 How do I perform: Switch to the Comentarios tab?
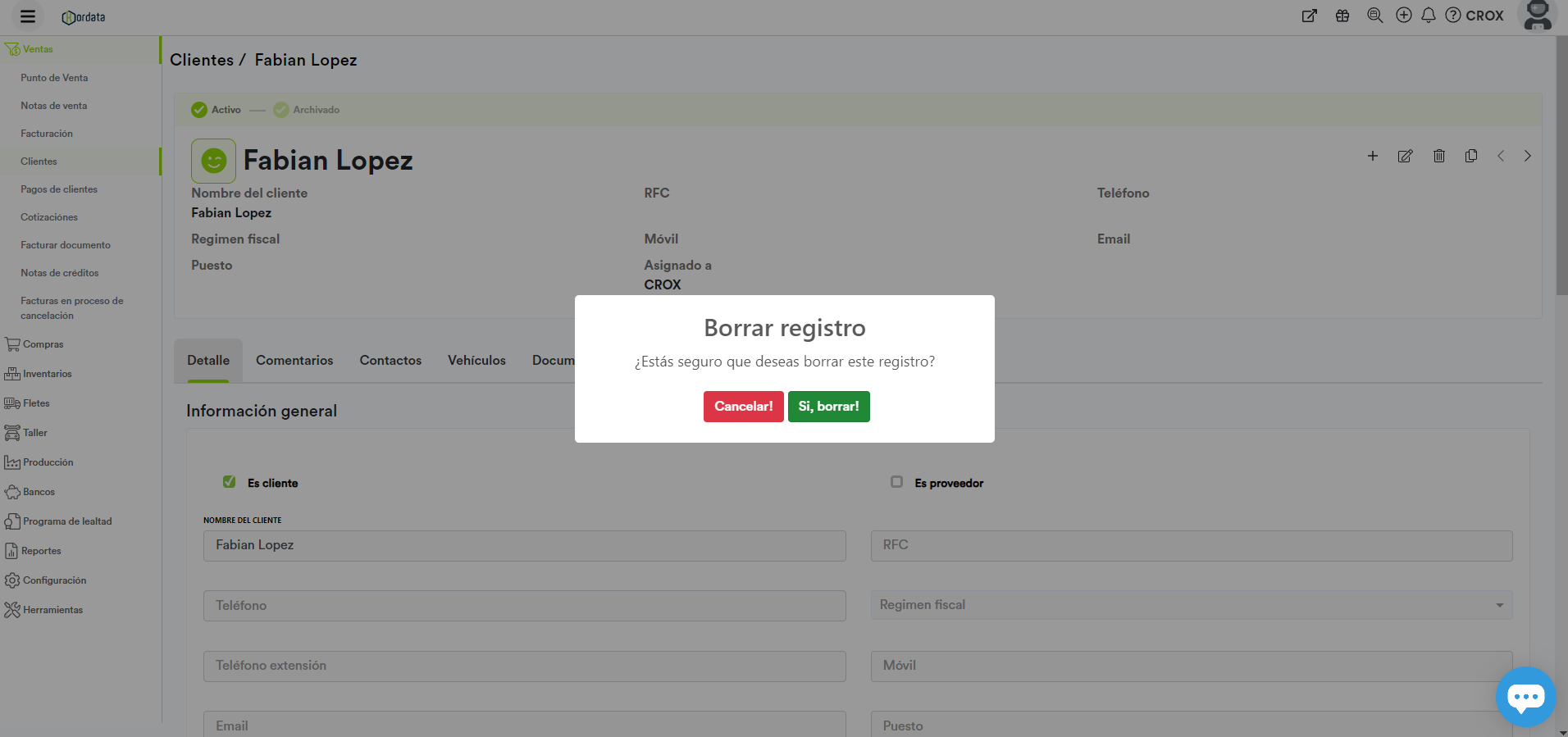pos(294,361)
